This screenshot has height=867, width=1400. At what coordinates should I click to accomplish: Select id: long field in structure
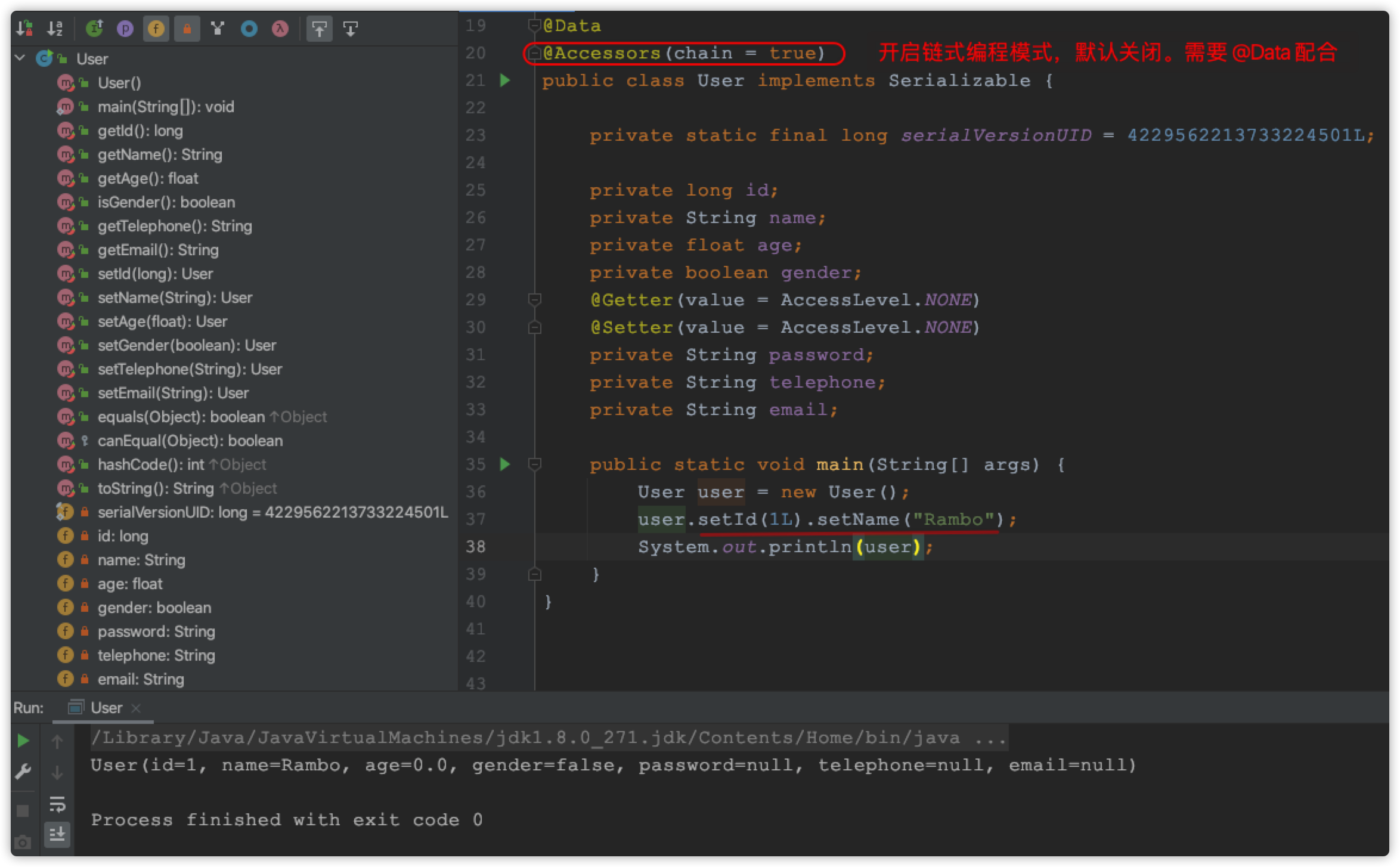tap(123, 536)
